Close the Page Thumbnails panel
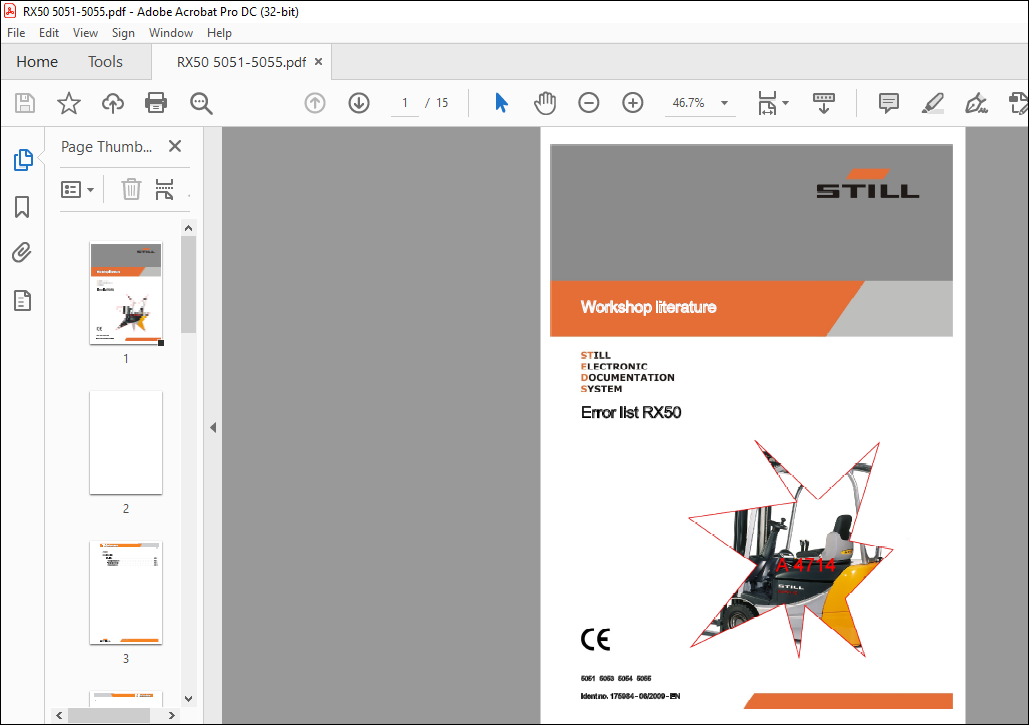Screen dimensions: 1029x725 [175, 146]
